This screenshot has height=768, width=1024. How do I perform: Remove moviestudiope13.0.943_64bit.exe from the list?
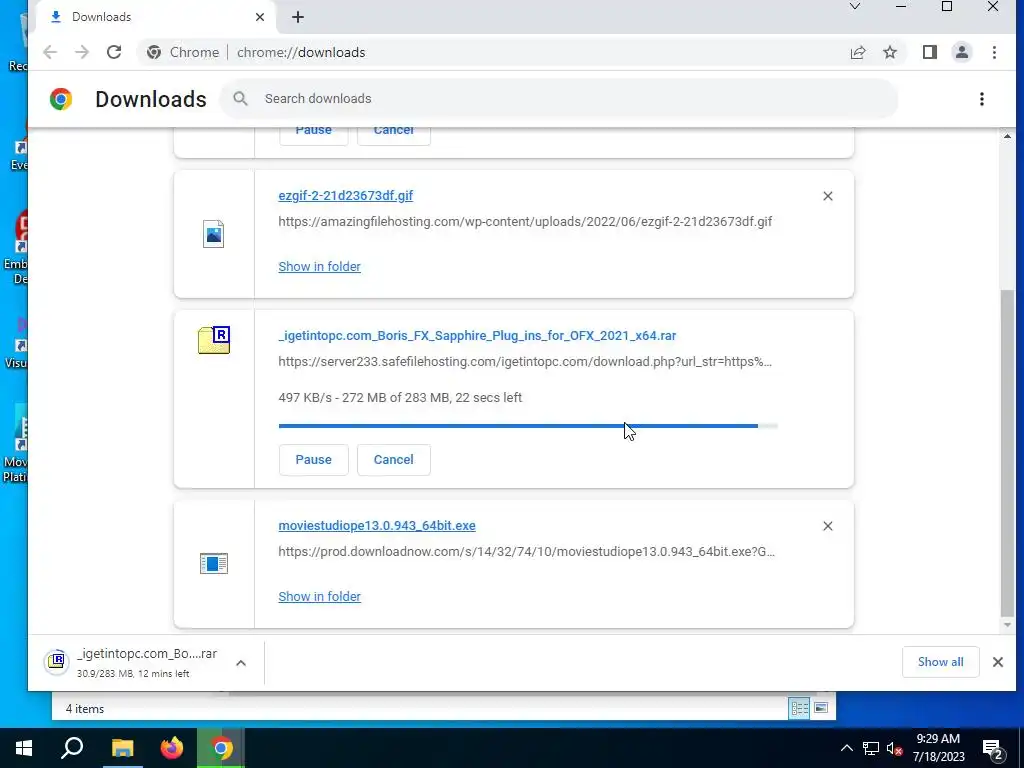(x=827, y=526)
